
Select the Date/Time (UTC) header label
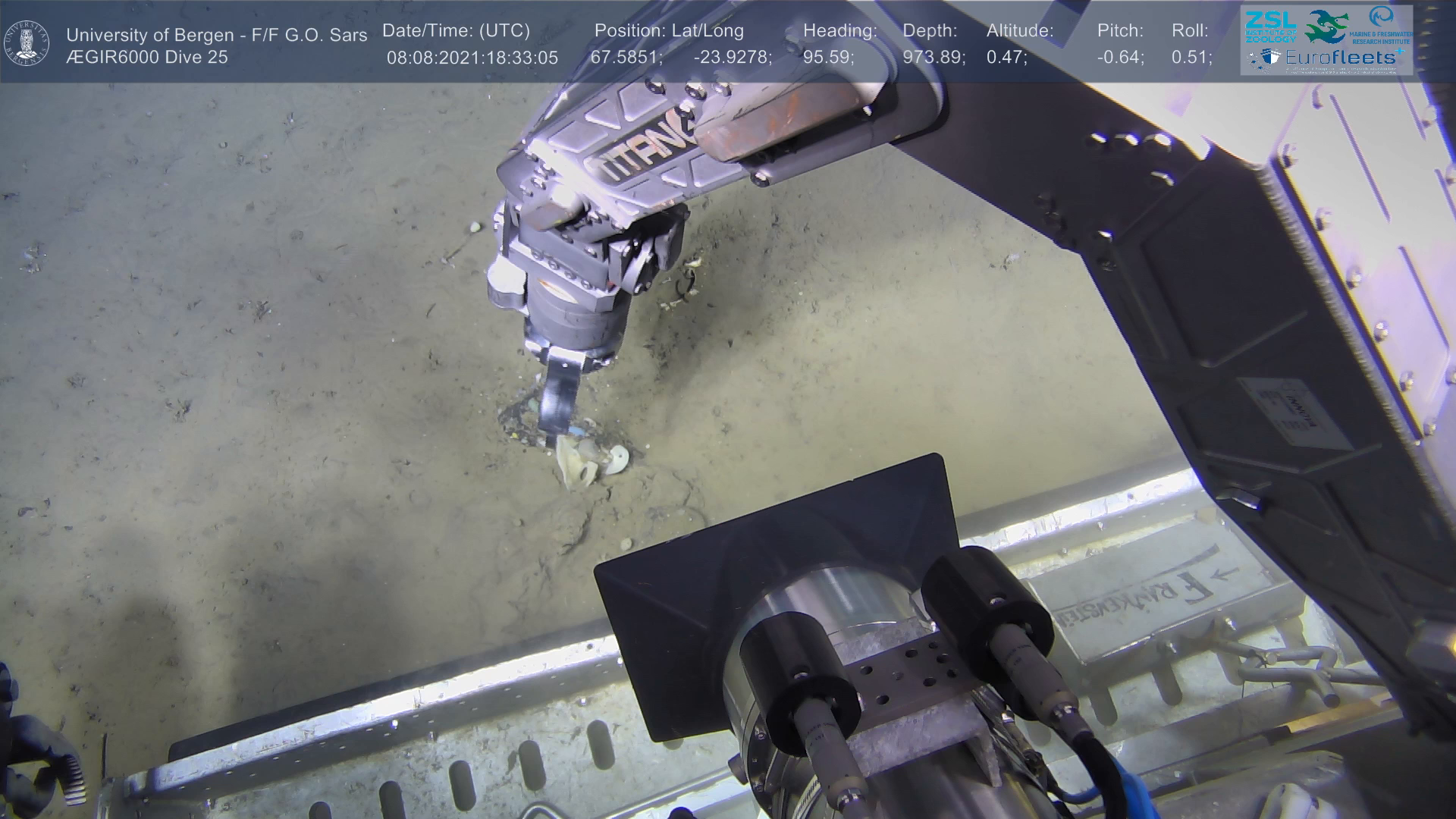[456, 31]
